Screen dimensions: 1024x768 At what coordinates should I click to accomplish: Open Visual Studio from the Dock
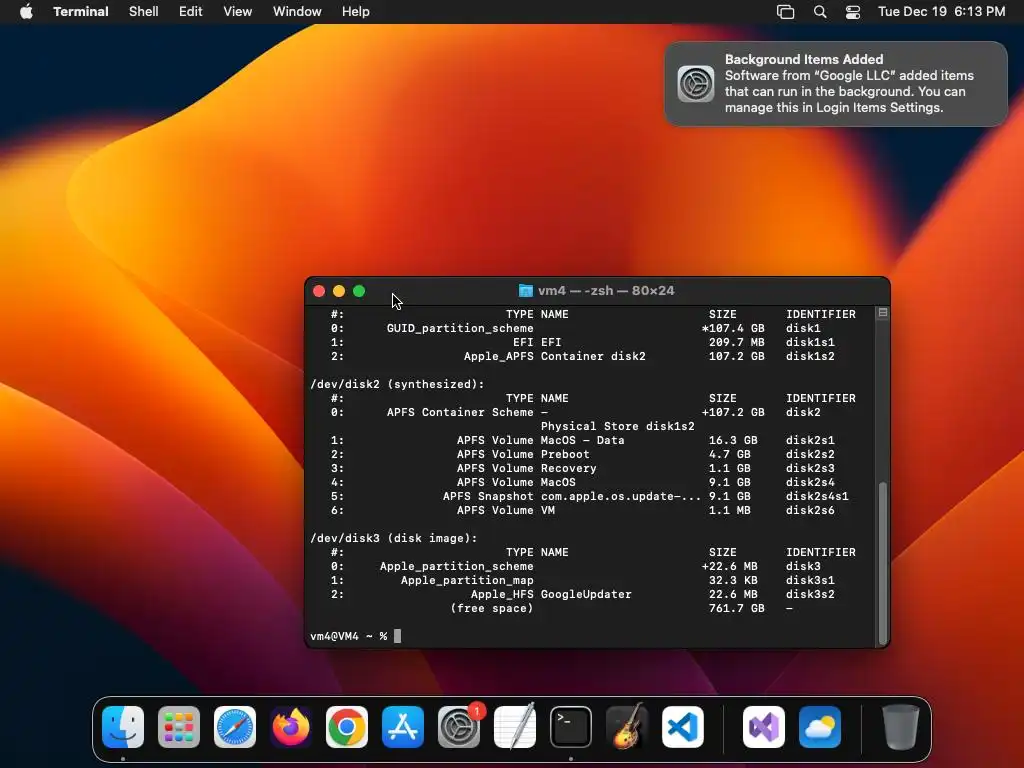coord(764,727)
